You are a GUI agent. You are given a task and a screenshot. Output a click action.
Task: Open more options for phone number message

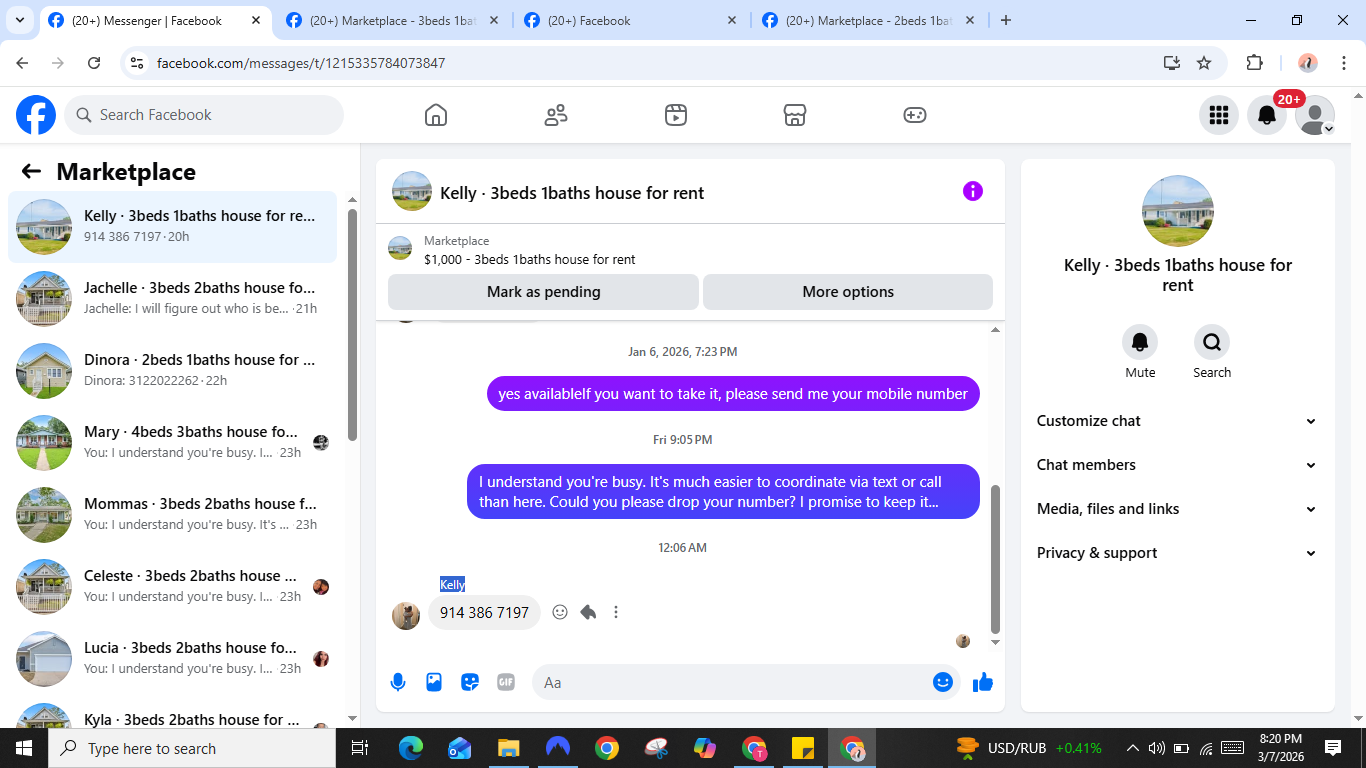click(x=616, y=612)
